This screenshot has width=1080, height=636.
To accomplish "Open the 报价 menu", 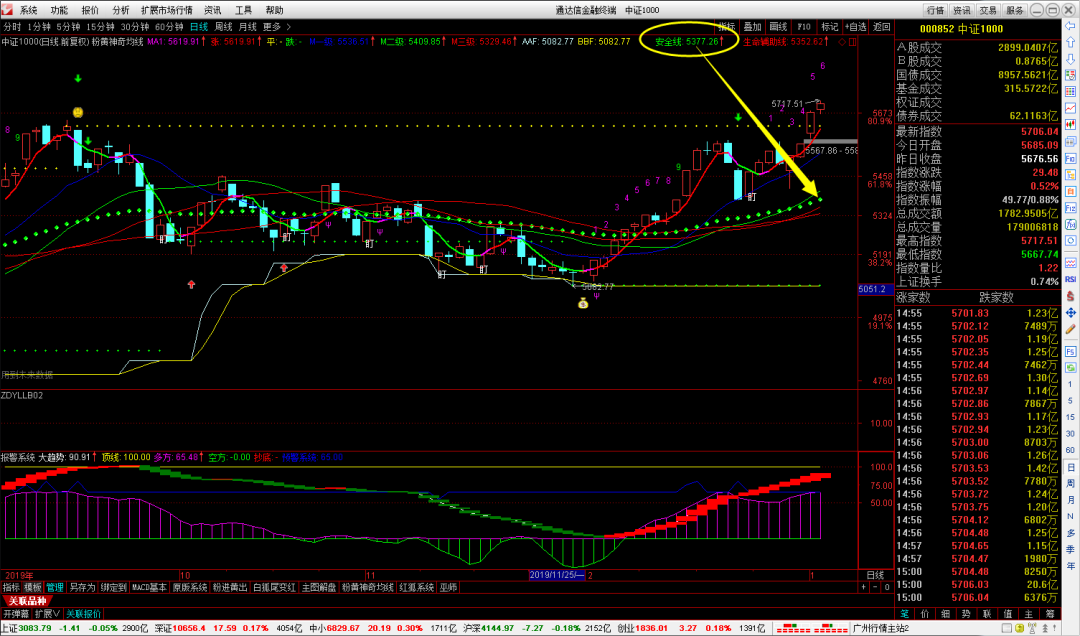I will point(90,10).
